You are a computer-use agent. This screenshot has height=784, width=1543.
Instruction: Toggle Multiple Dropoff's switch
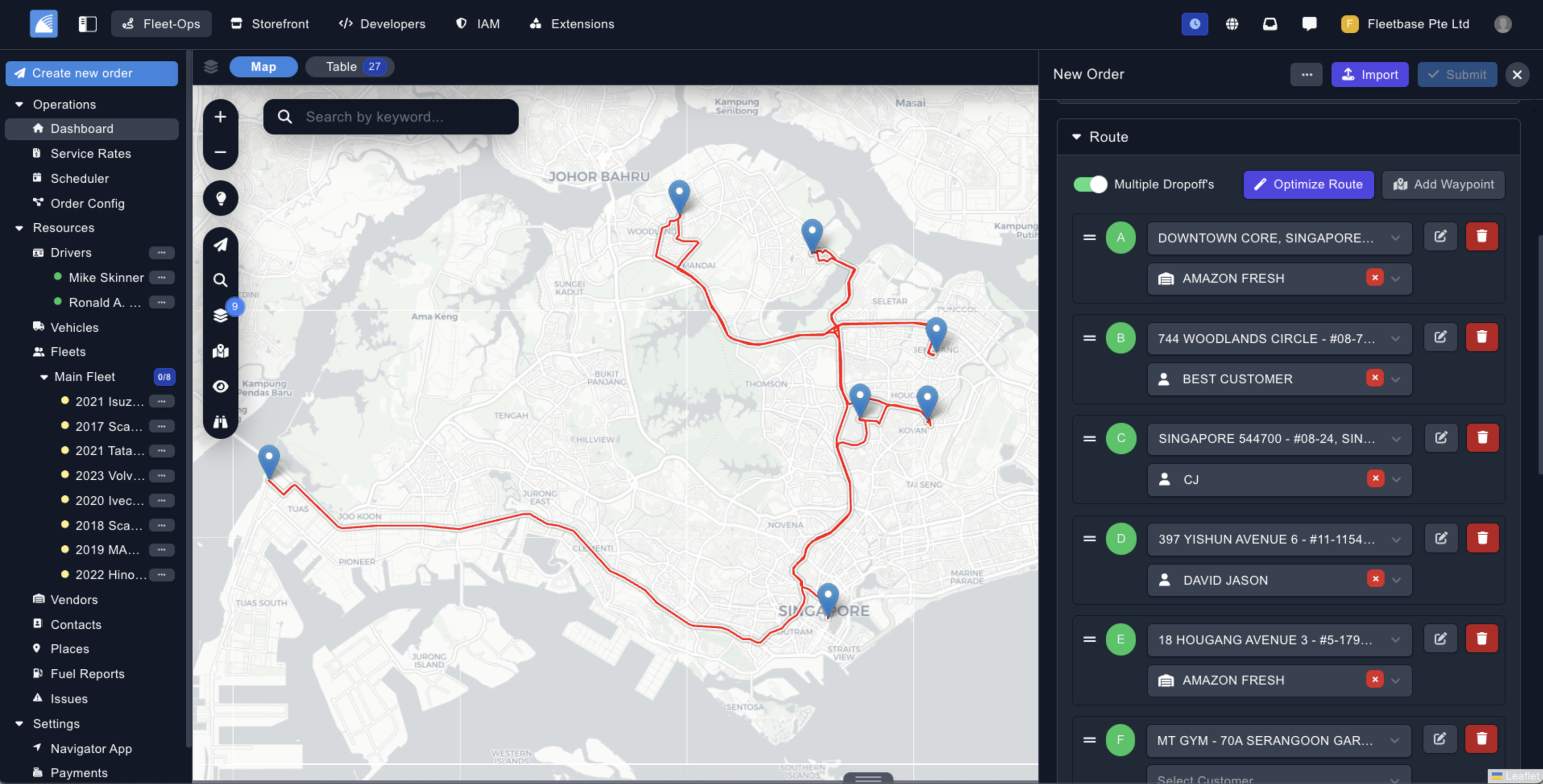pos(1090,184)
